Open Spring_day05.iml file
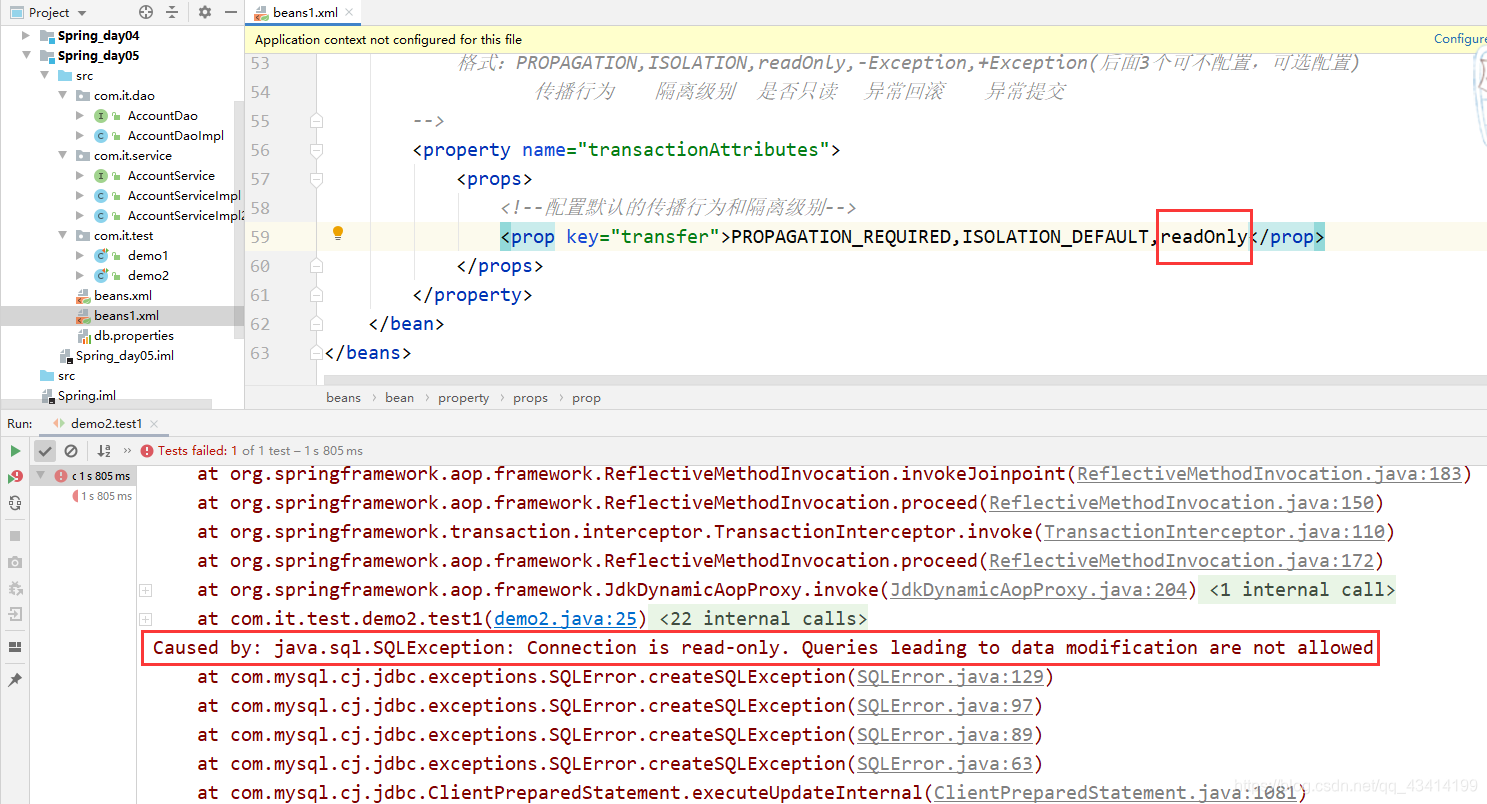This screenshot has height=804, width=1487. (124, 355)
